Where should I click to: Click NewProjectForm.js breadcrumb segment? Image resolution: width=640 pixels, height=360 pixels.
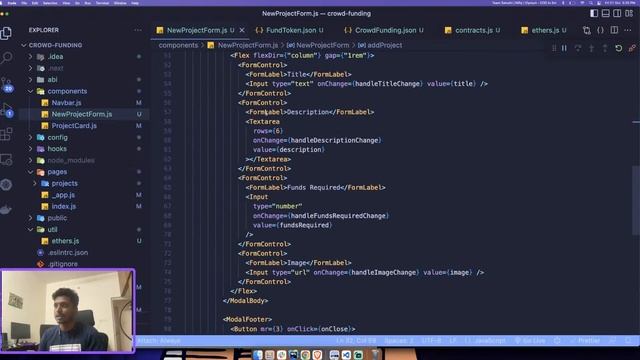pyautogui.click(x=247, y=45)
